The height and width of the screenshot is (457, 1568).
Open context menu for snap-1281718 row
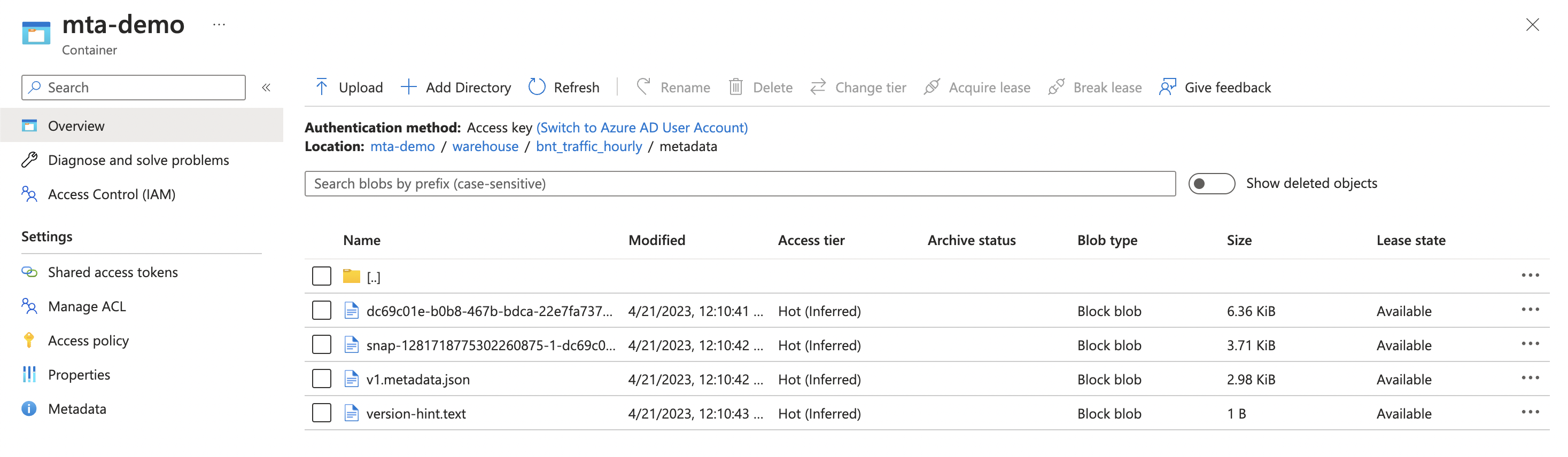tap(1530, 344)
